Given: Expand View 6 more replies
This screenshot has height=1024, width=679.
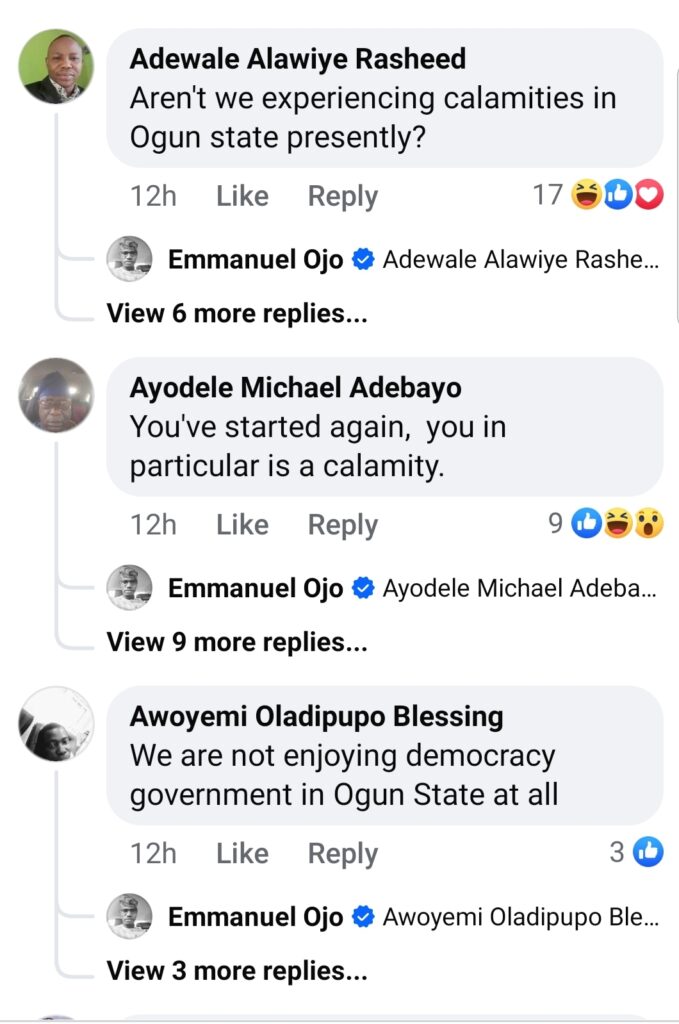Looking at the screenshot, I should [x=237, y=314].
